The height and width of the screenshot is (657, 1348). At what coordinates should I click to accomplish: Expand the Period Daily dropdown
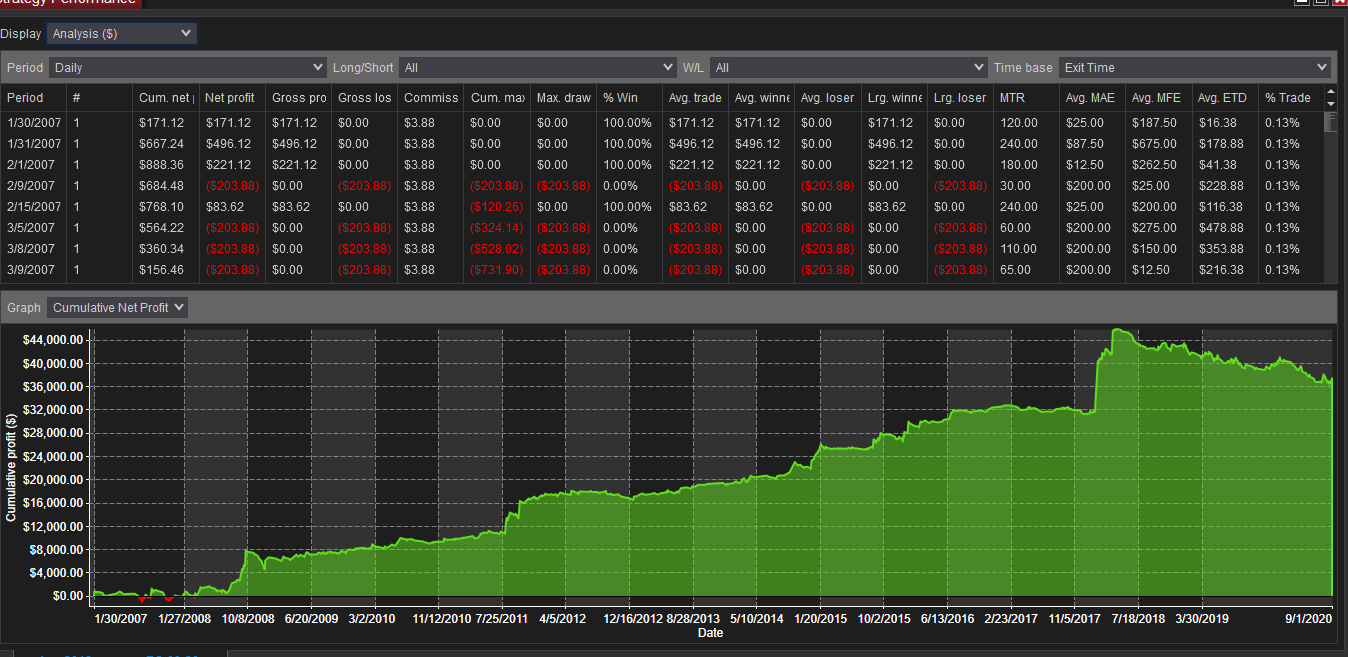(x=189, y=68)
